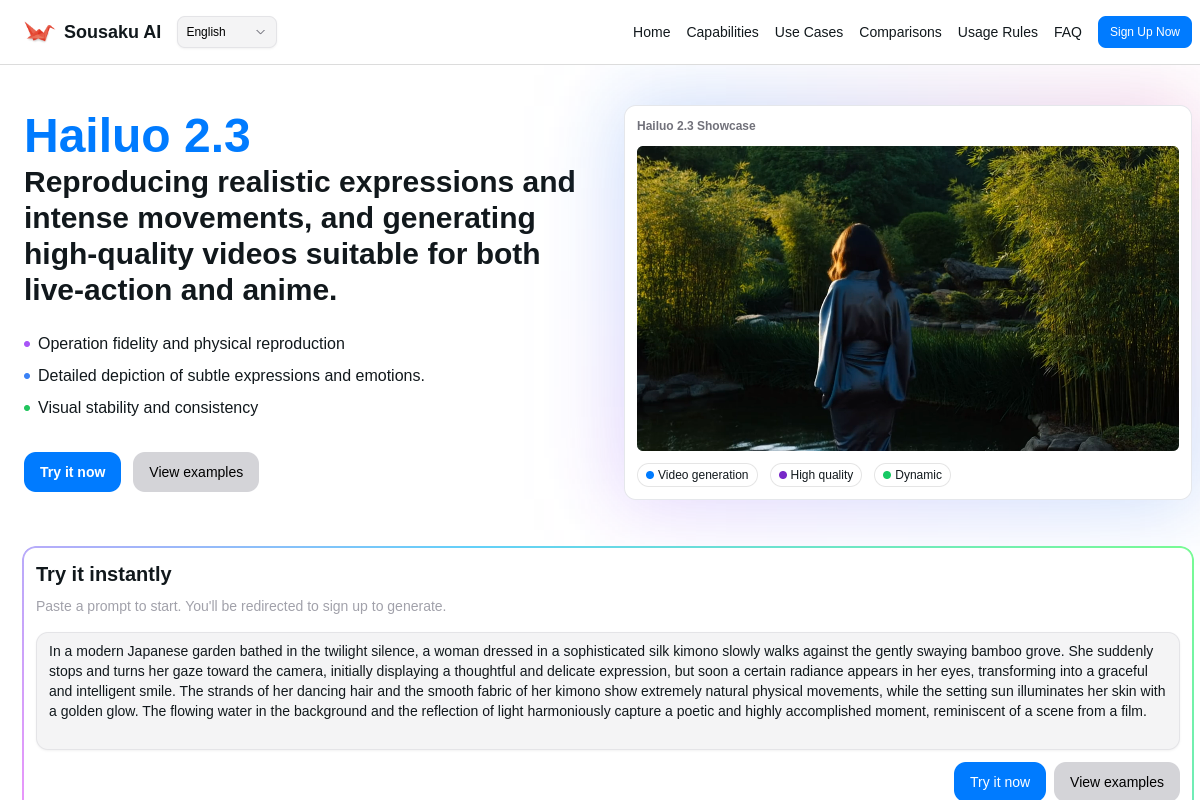Open the Comparisons nav link
1200x800 pixels.
click(900, 32)
